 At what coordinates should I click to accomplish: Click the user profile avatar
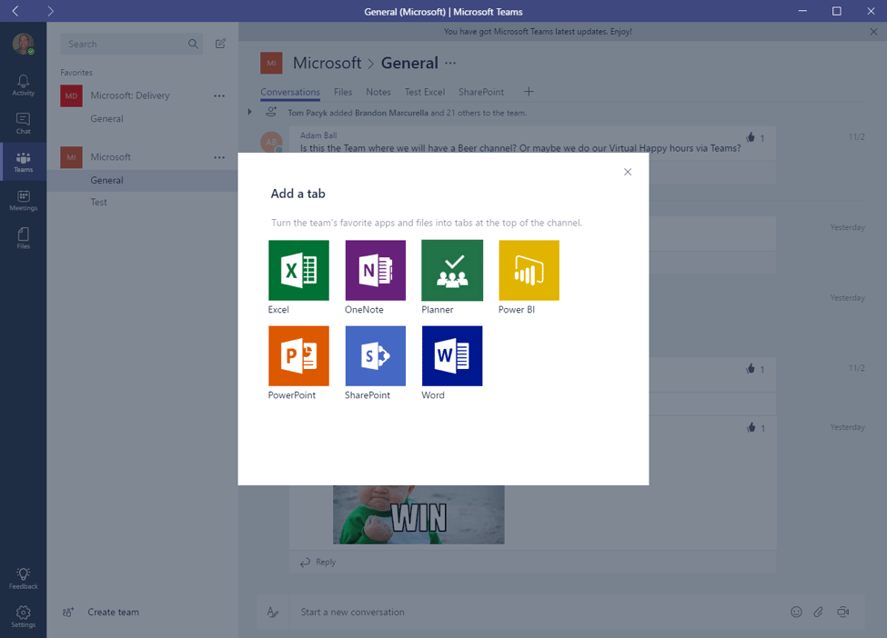[x=23, y=44]
